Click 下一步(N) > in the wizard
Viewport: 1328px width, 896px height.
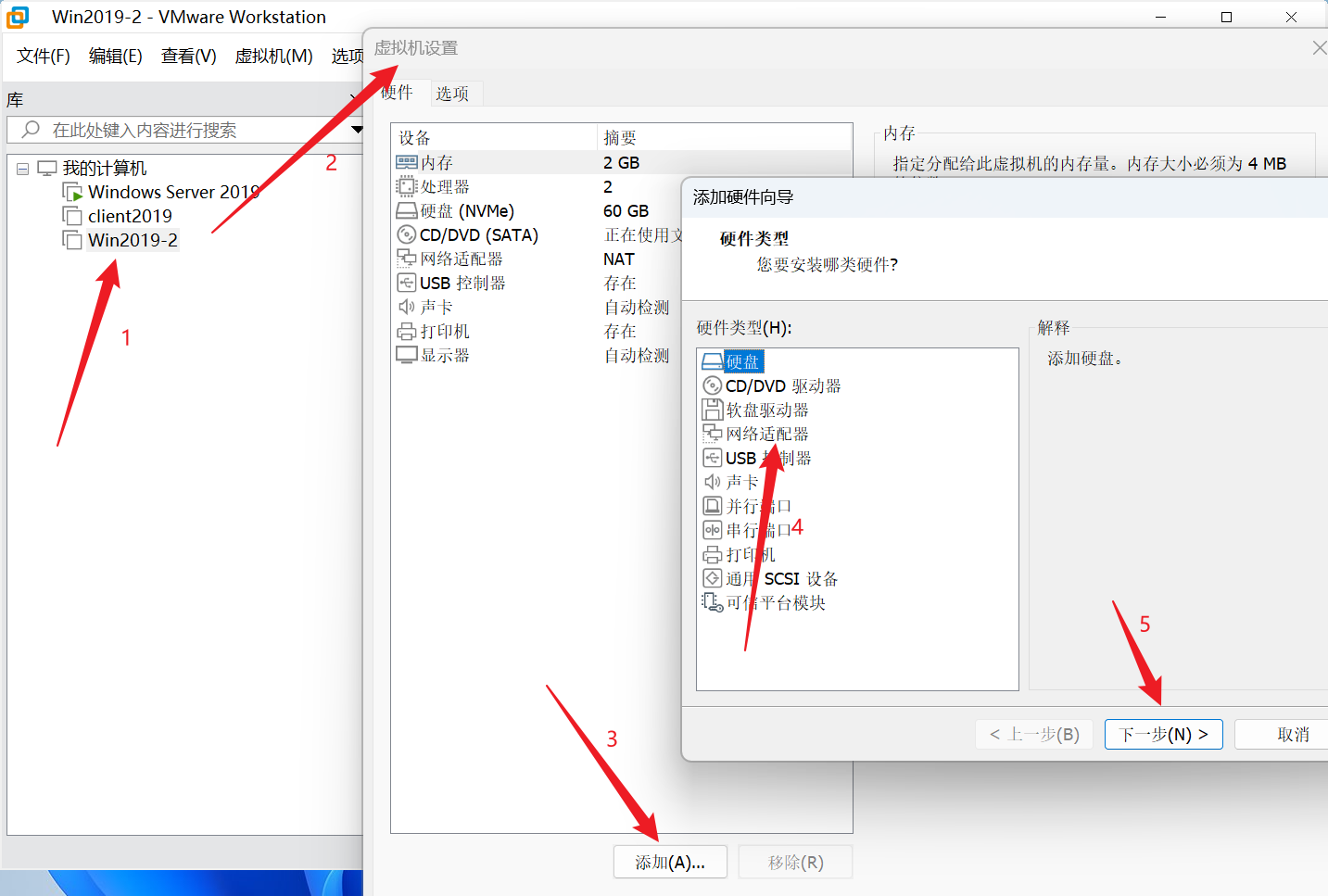[1164, 735]
